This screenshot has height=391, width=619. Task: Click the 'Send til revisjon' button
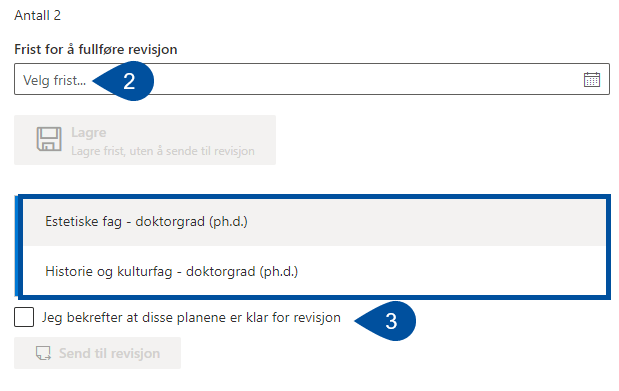[x=98, y=353]
